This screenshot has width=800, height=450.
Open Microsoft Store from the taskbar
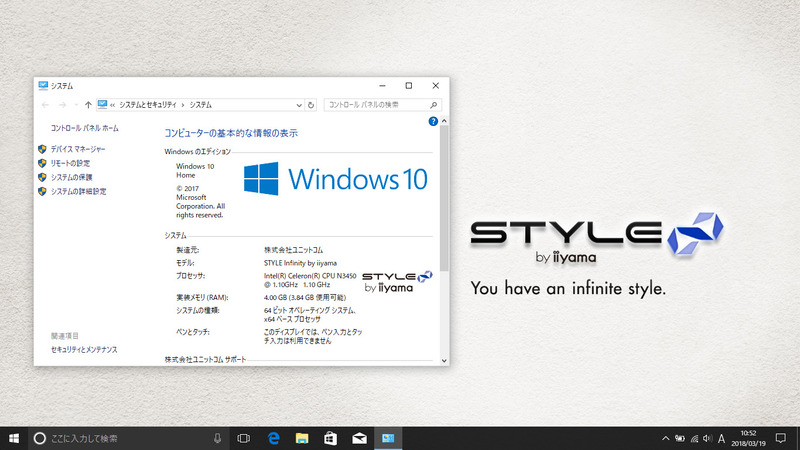point(331,438)
